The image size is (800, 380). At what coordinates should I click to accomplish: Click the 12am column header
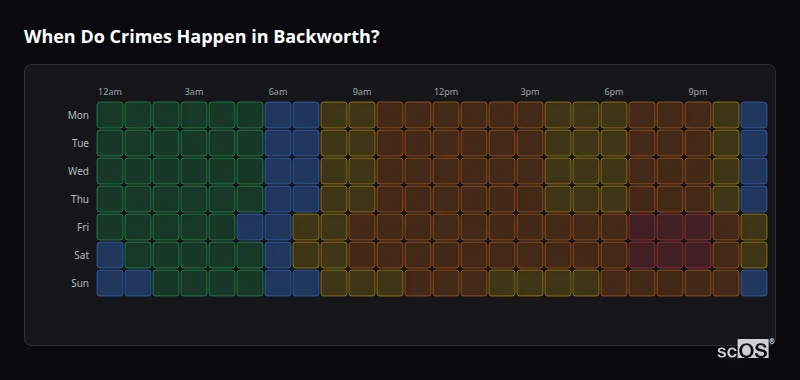[x=110, y=92]
